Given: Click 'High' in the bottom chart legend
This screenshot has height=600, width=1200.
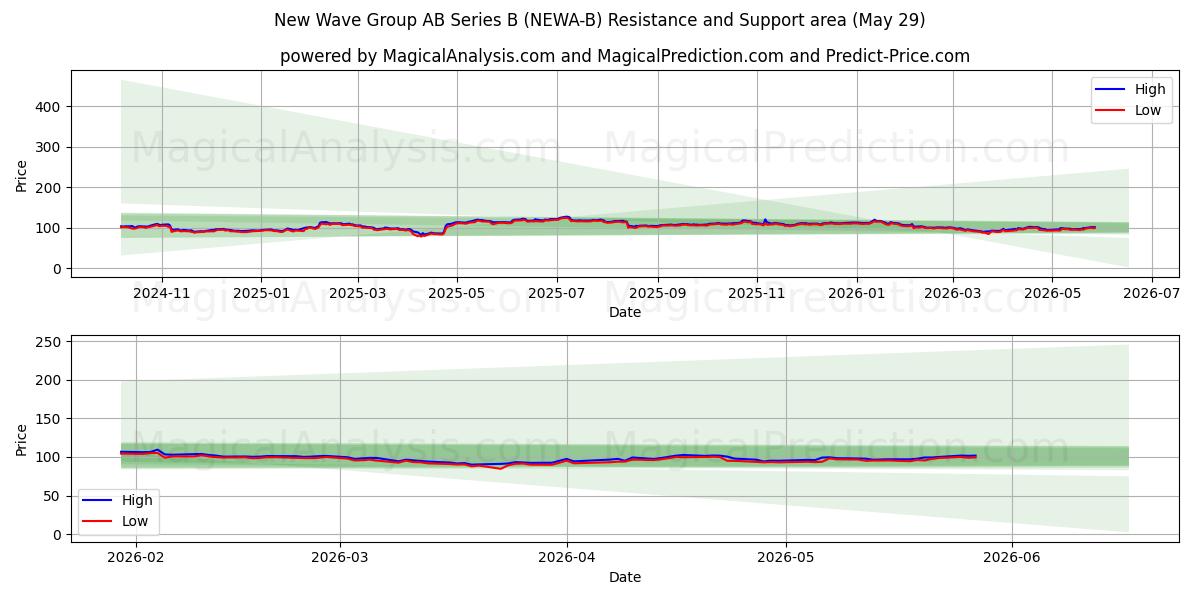Looking at the screenshot, I should (x=137, y=500).
